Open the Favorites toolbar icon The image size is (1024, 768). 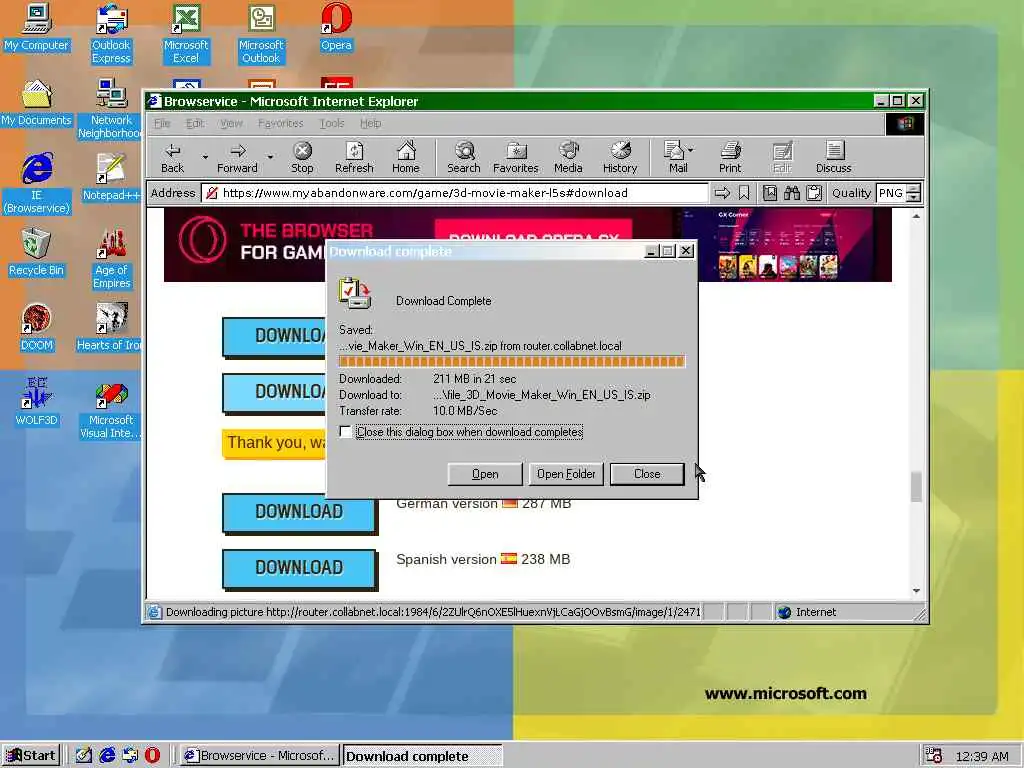tap(516, 151)
